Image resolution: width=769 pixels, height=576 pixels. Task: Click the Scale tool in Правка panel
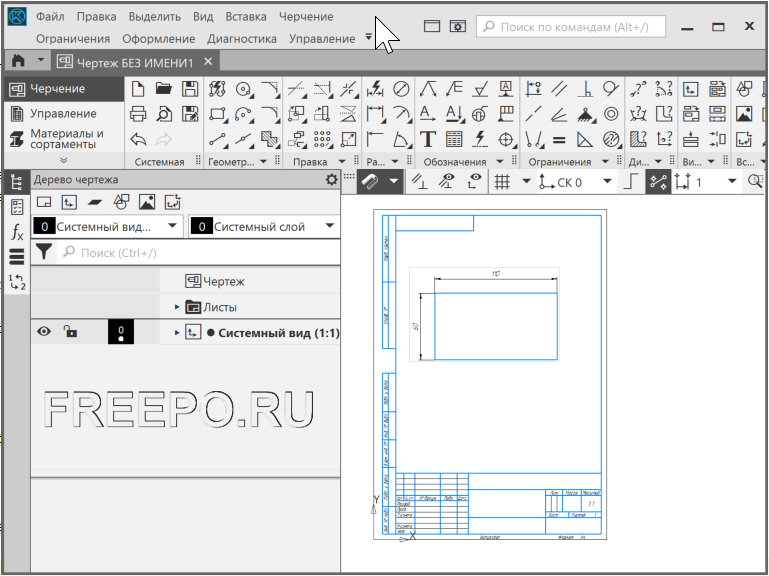coord(348,140)
